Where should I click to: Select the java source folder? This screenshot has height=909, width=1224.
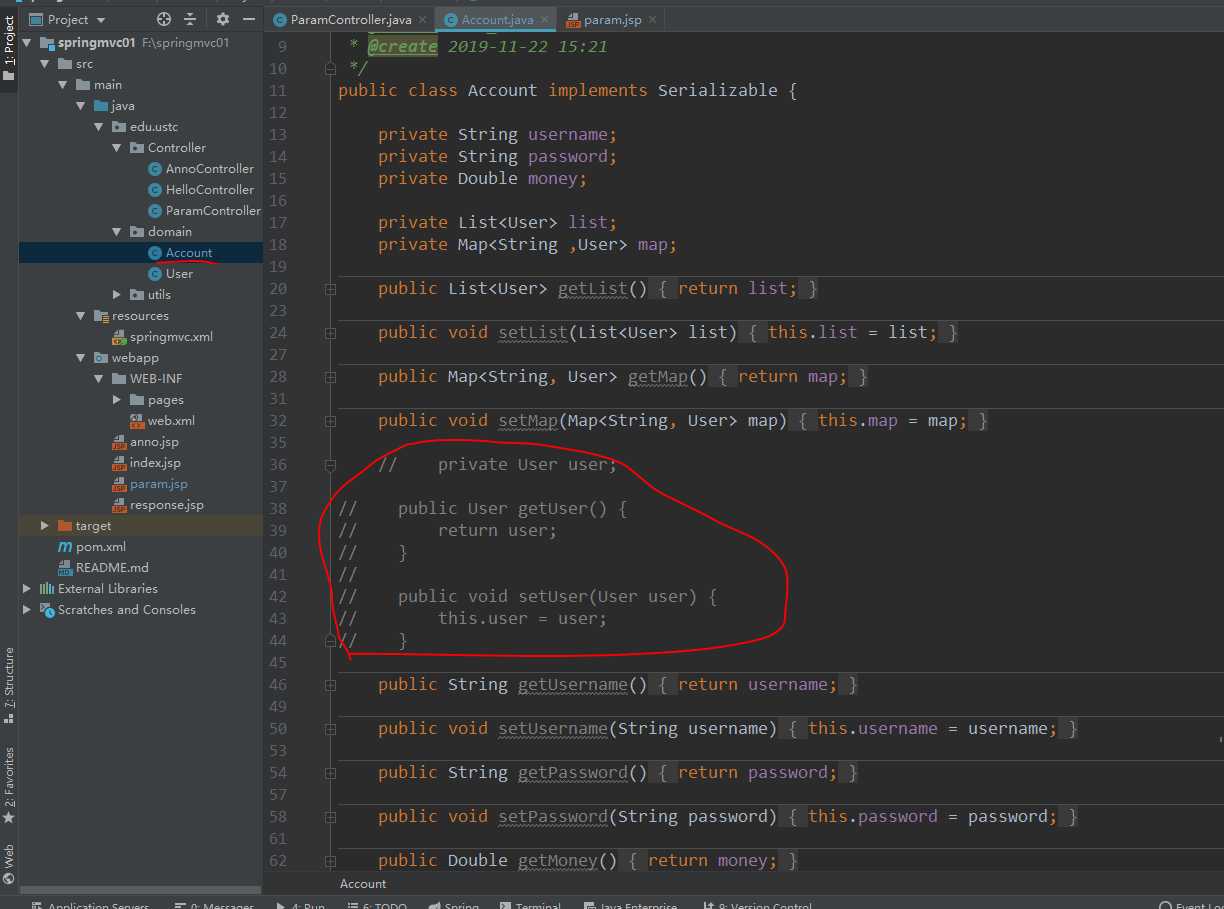click(123, 106)
